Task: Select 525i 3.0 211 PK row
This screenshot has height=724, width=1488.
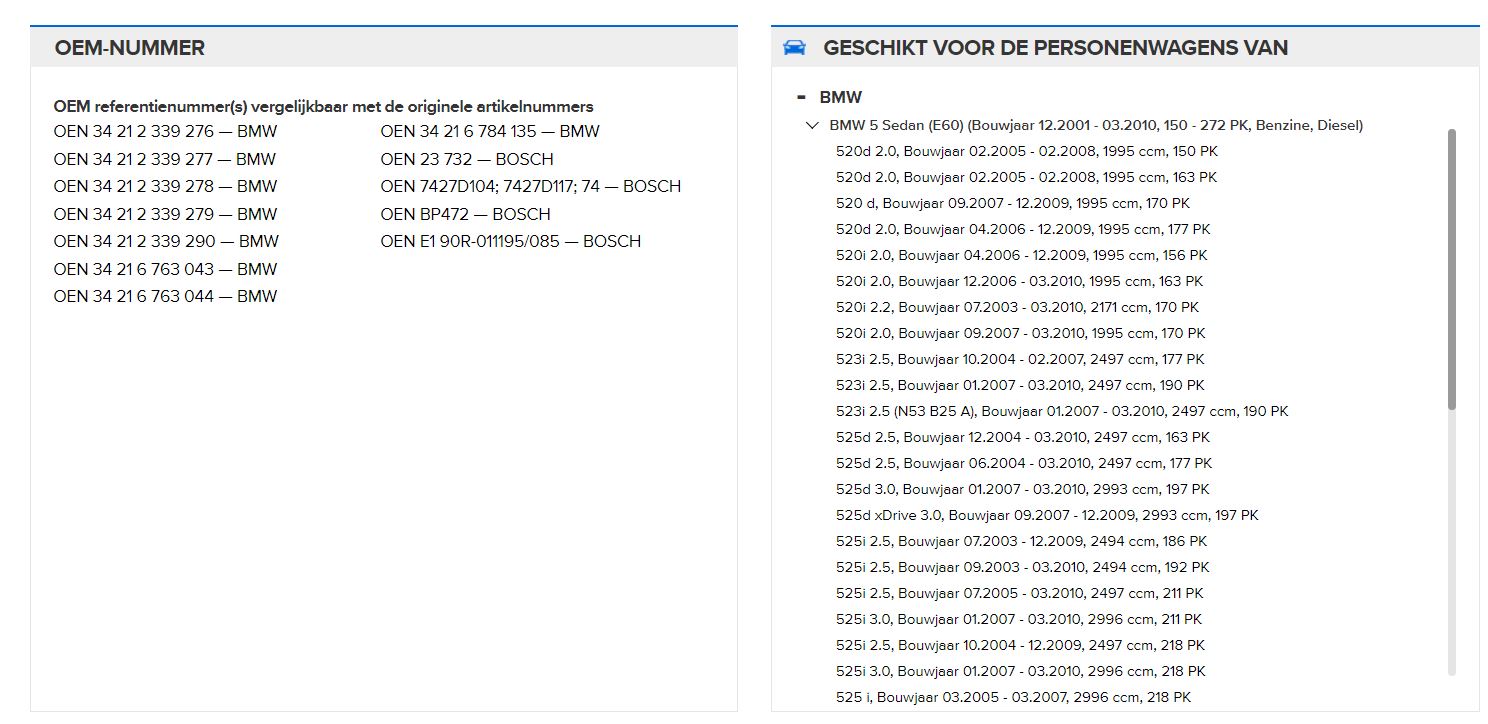Action: point(1019,619)
